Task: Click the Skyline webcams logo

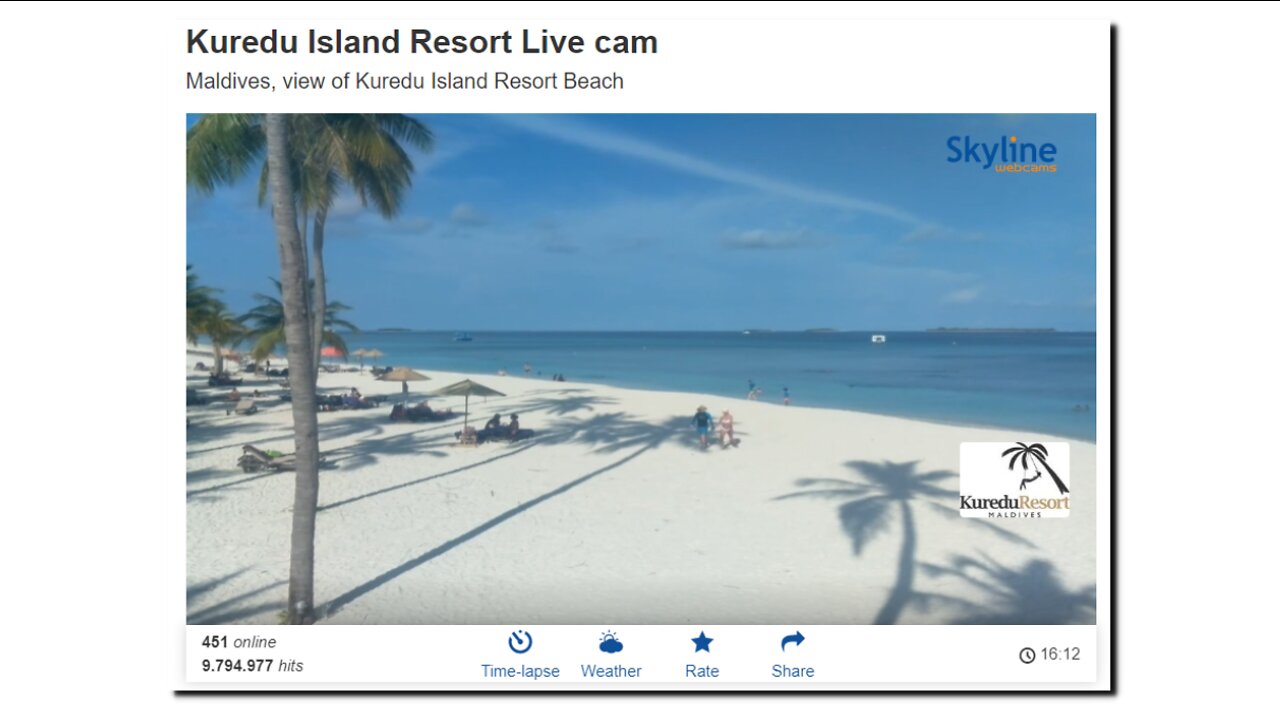Action: [1001, 153]
